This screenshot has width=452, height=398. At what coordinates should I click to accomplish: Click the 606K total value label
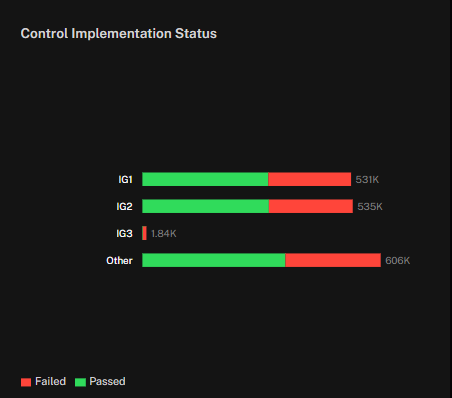(397, 261)
